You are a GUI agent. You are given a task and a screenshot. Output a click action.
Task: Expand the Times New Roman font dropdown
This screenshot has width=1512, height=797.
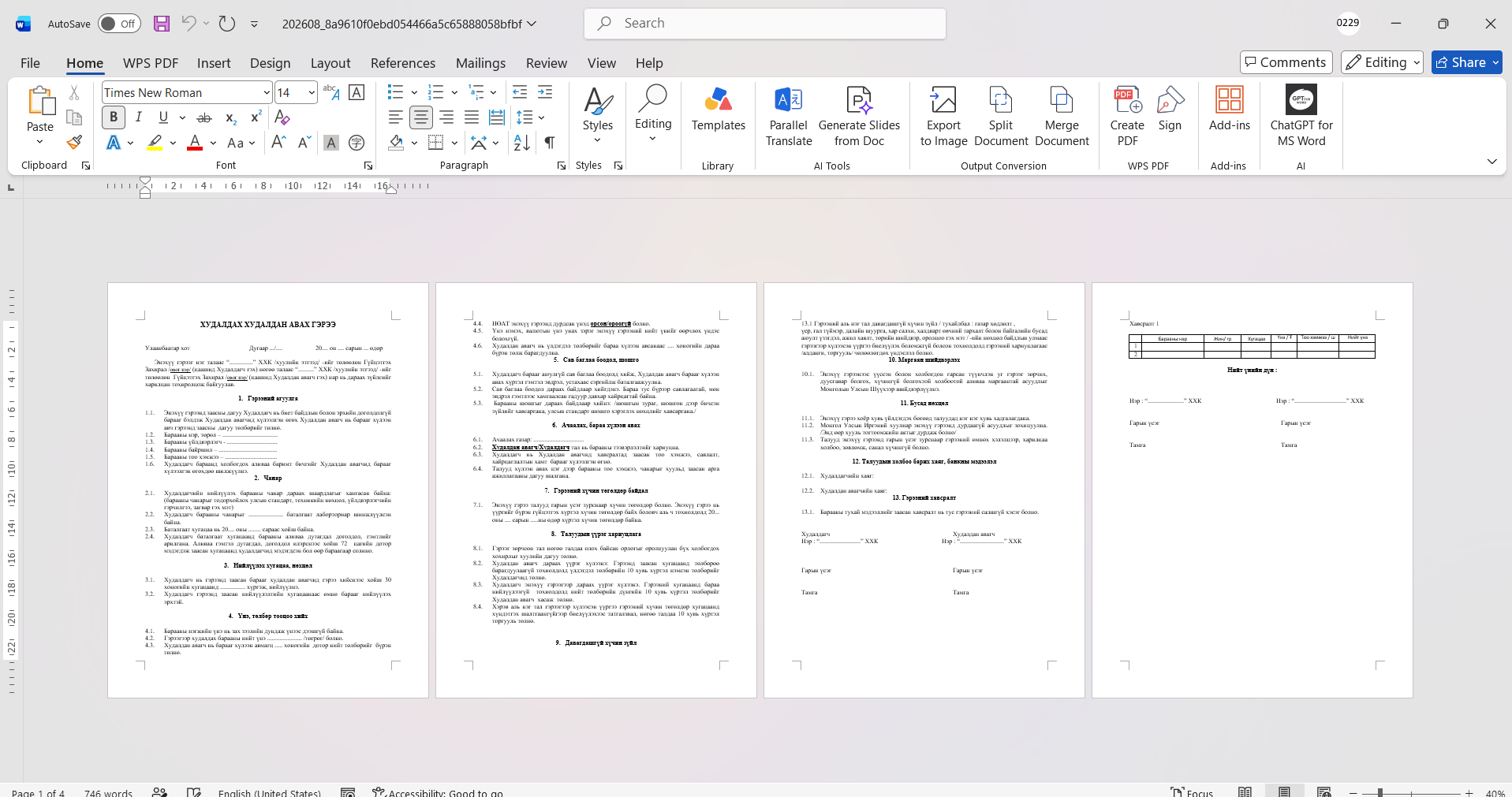267,93
